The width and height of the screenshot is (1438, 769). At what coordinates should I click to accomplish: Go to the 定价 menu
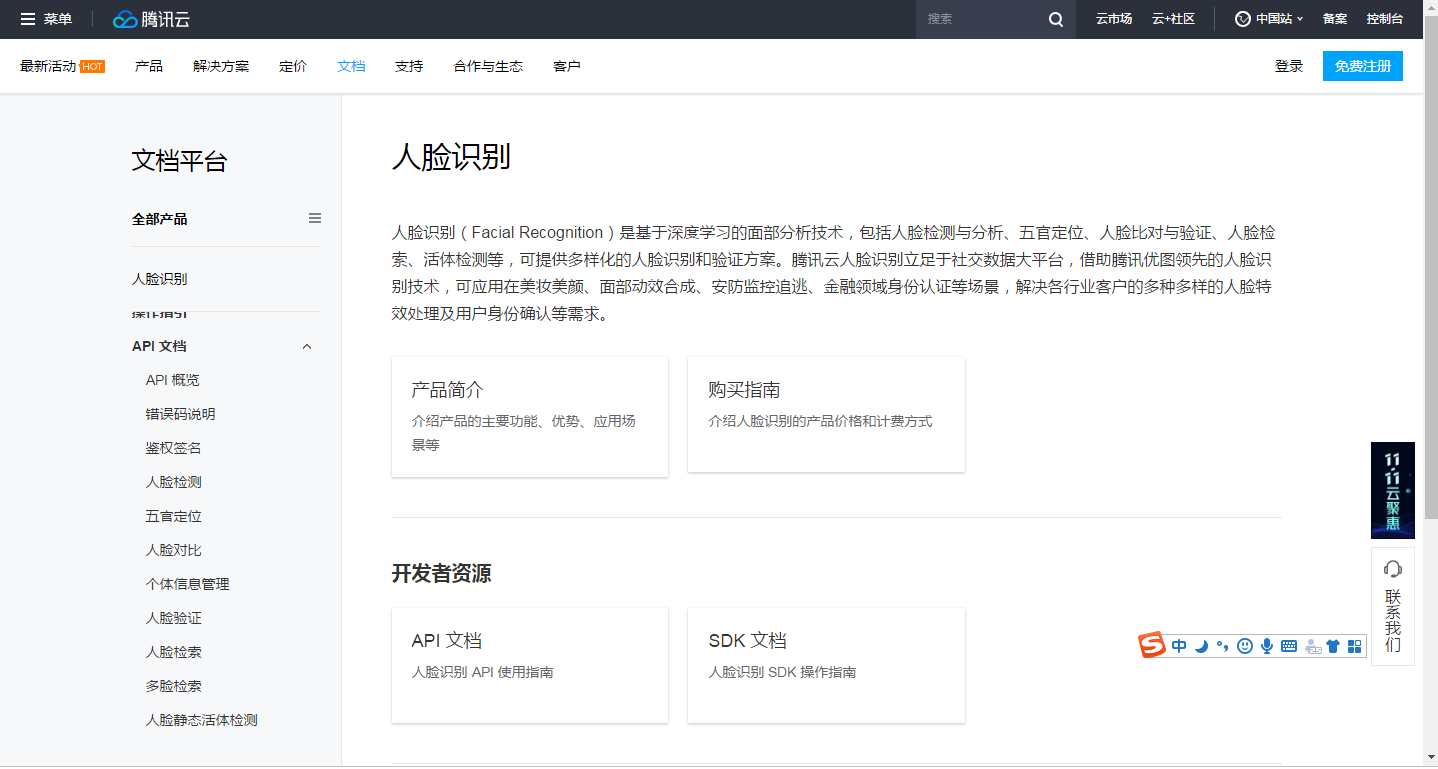tap(293, 66)
